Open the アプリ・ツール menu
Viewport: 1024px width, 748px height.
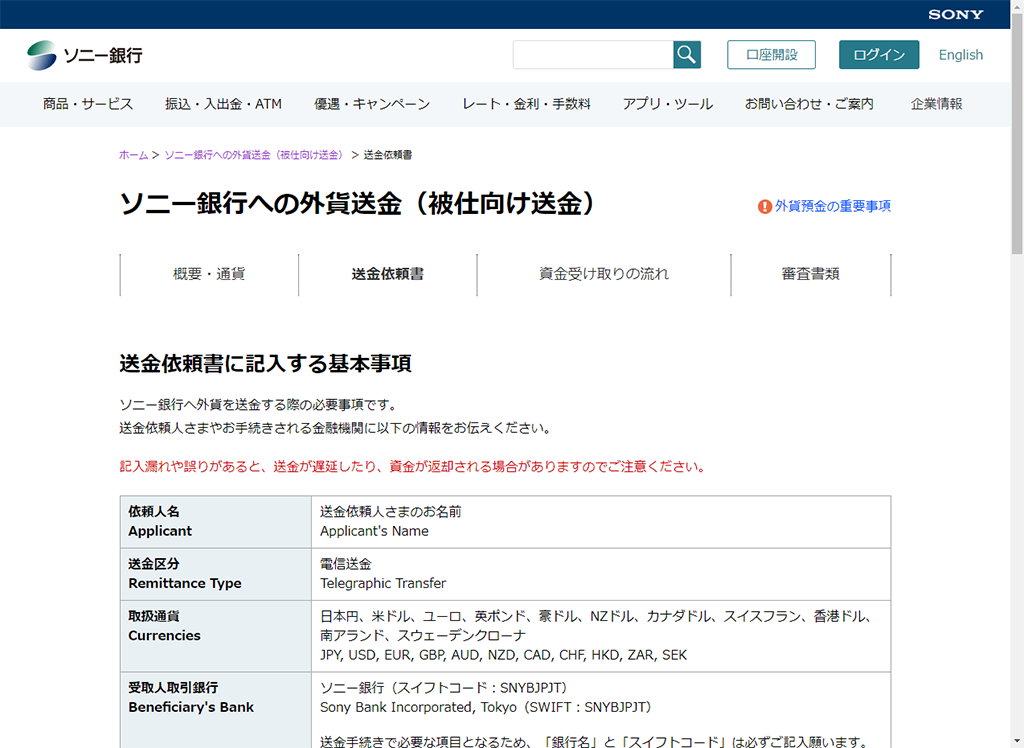(x=667, y=104)
